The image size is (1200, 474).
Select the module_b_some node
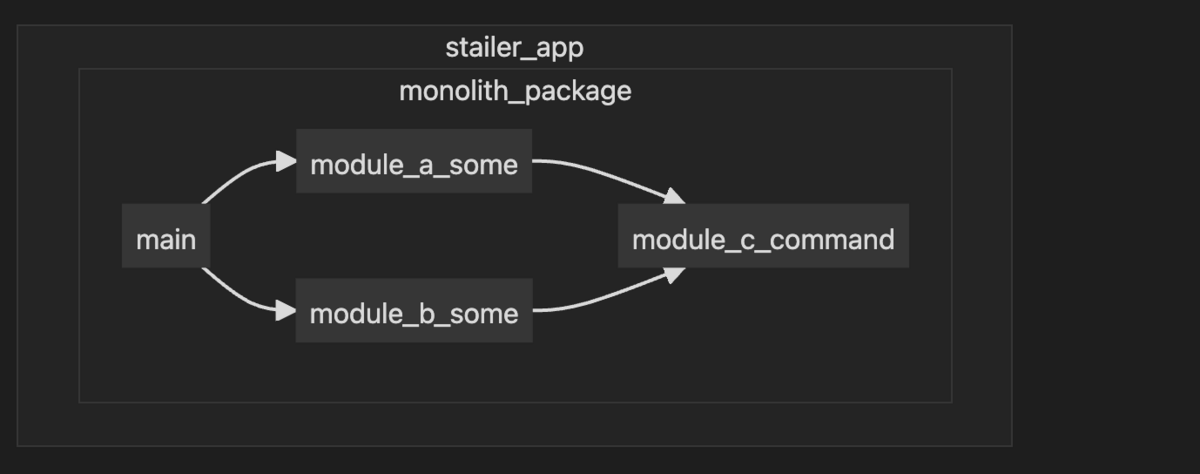(x=414, y=310)
